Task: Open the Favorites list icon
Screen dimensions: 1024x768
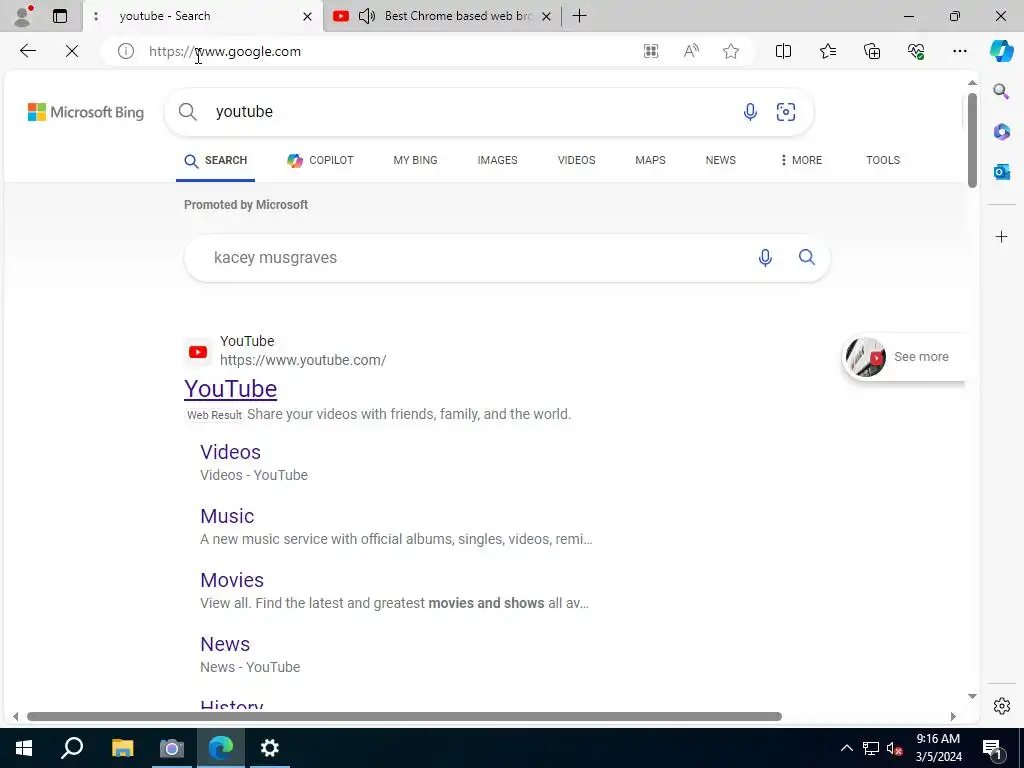Action: [827, 51]
